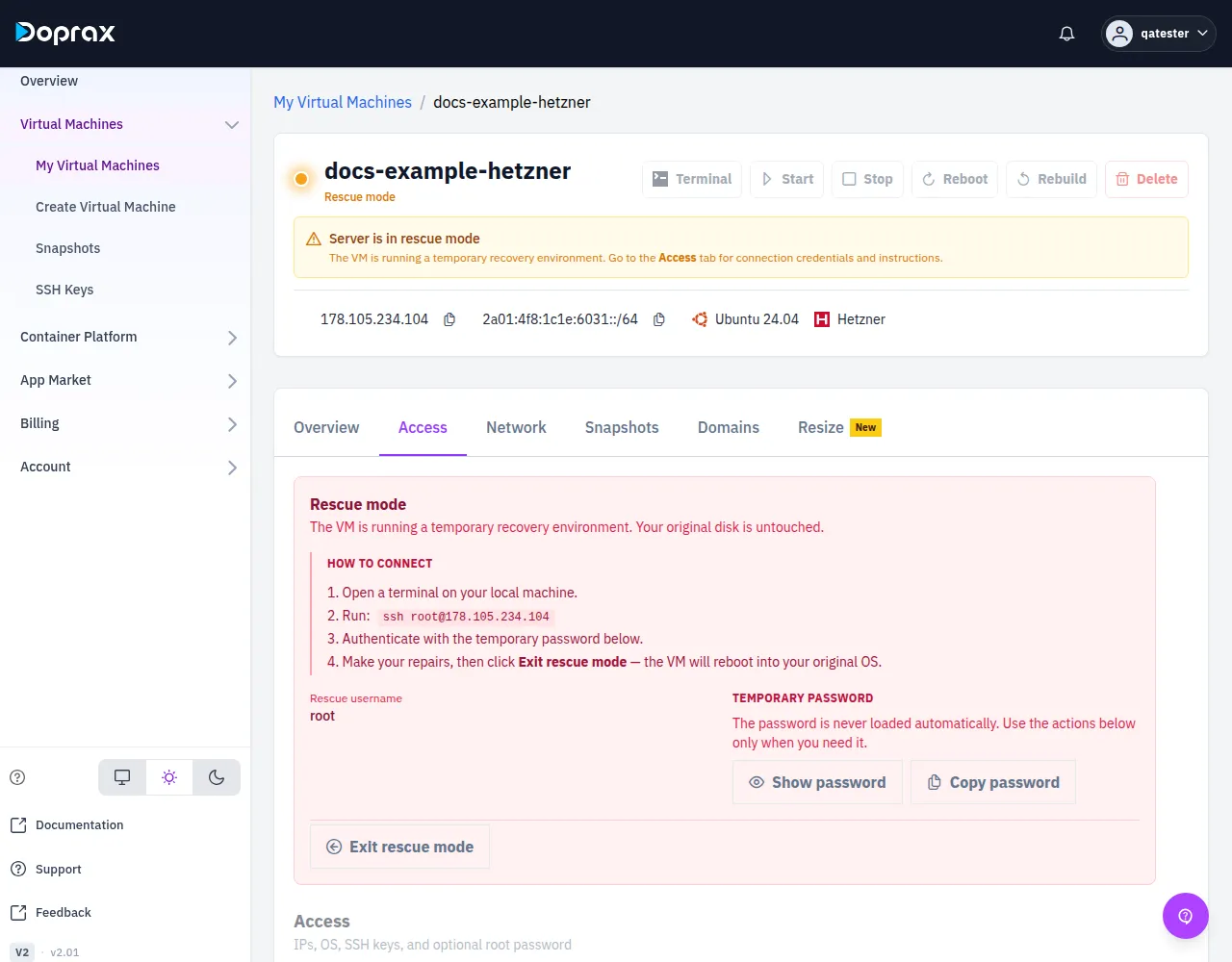Copy the IPv6 address 2a01:4f8:1c1e:6031::/64
This screenshot has width=1232, height=962.
[x=659, y=319]
